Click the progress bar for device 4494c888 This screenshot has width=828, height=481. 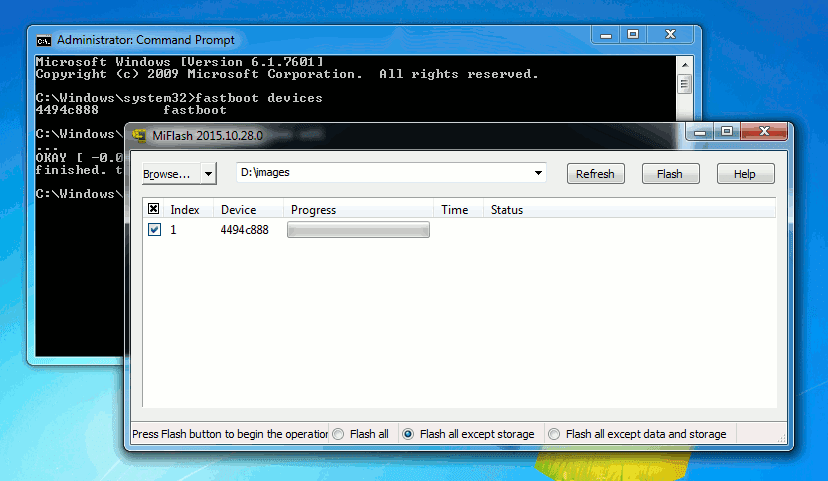pyautogui.click(x=358, y=230)
